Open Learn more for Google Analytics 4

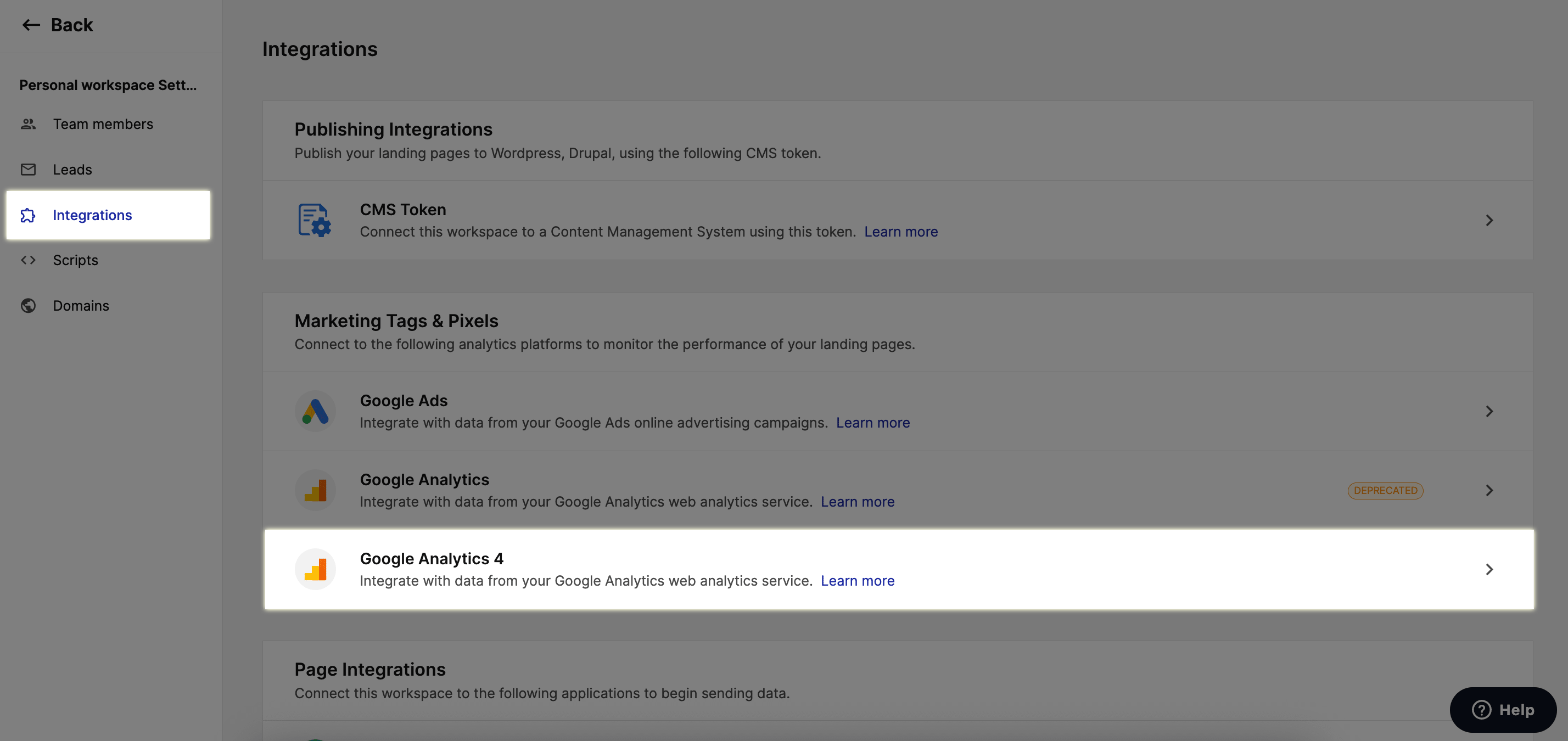pyautogui.click(x=858, y=581)
